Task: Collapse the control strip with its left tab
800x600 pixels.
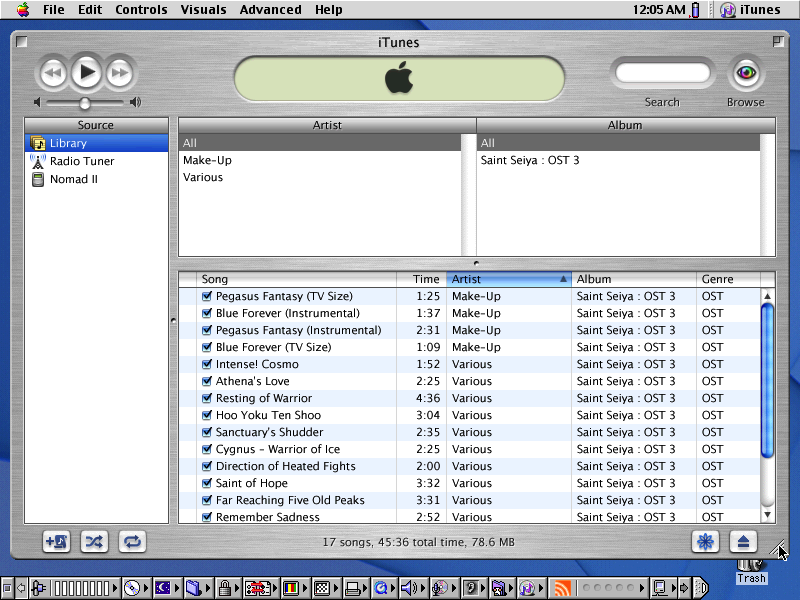Action: click(x=7, y=588)
